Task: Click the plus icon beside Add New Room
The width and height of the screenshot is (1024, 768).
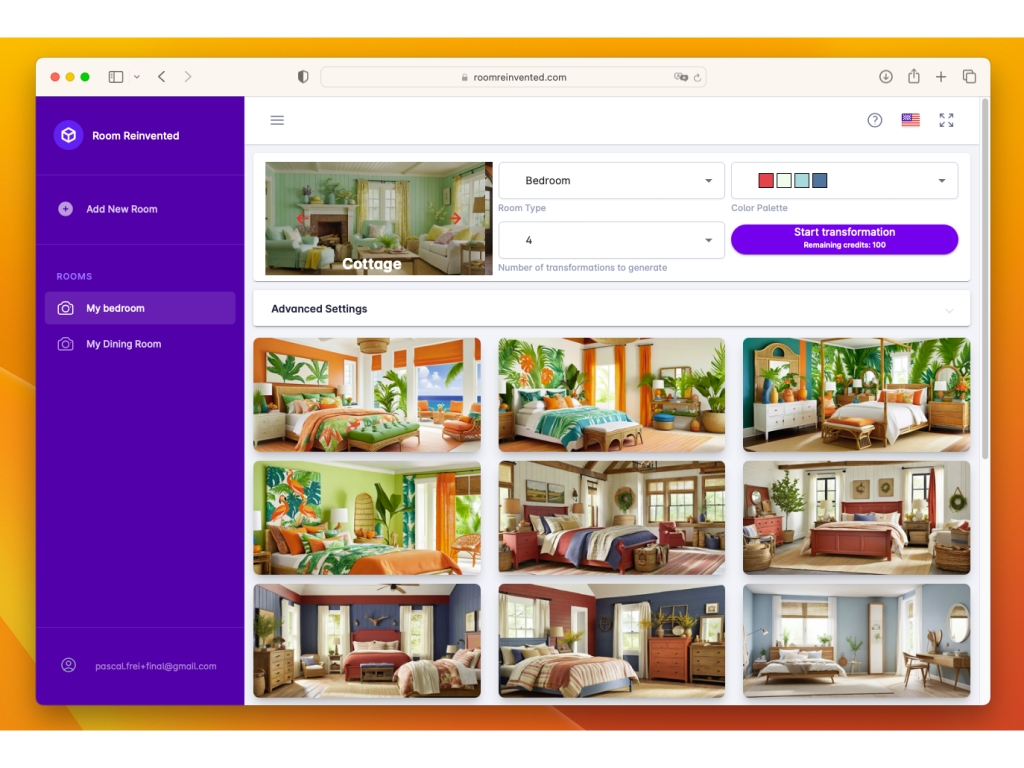Action: click(65, 209)
